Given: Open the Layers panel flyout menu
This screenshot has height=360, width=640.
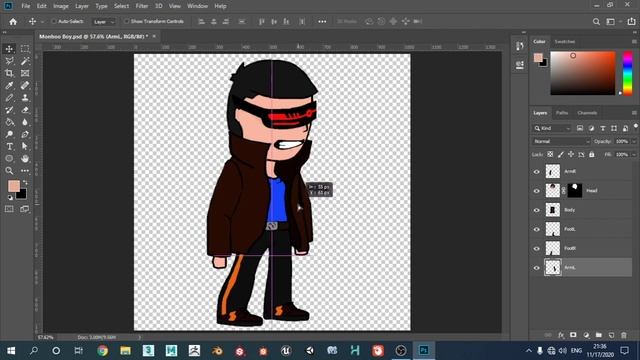Looking at the screenshot, I should point(634,113).
